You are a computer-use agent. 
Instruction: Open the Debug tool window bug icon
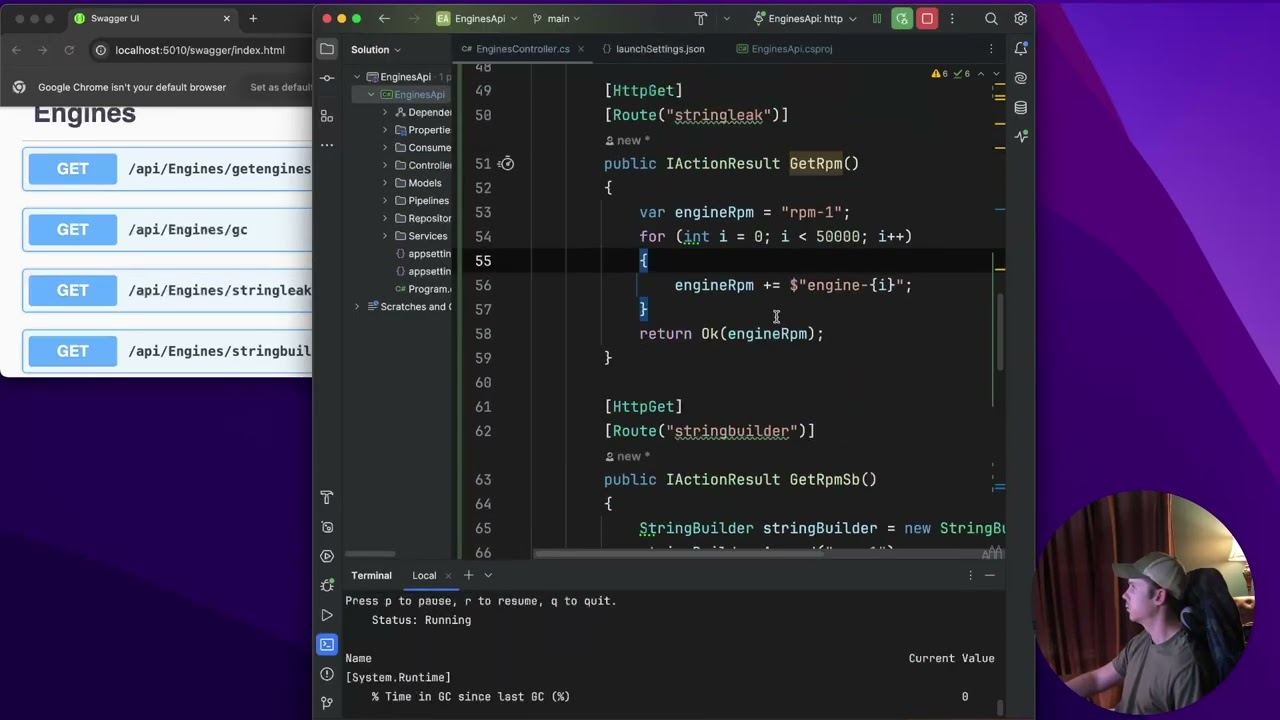point(327,585)
